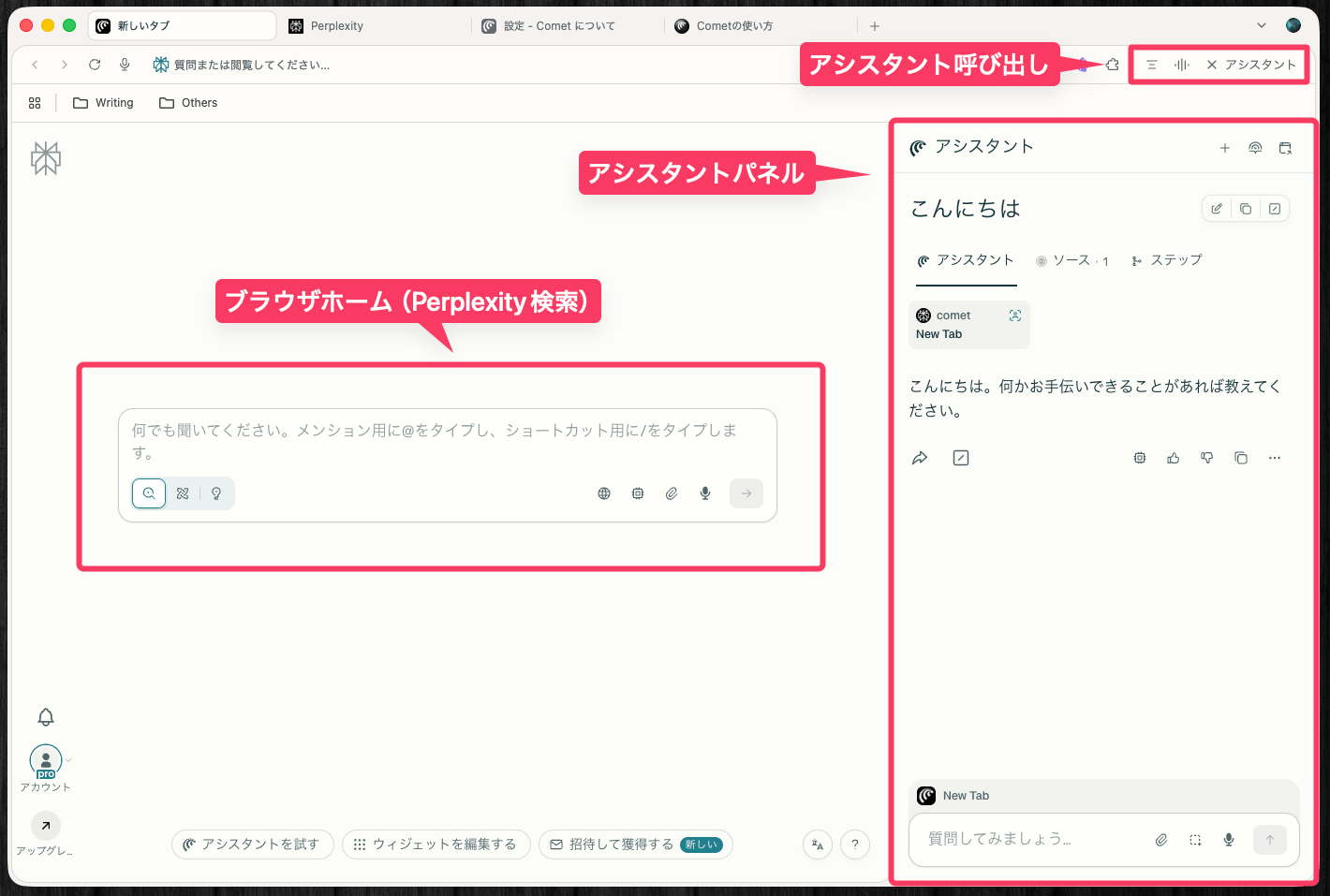The width and height of the screenshot is (1330, 896).
Task: Open more options ellipsis on assistant reply
Action: point(1275,458)
